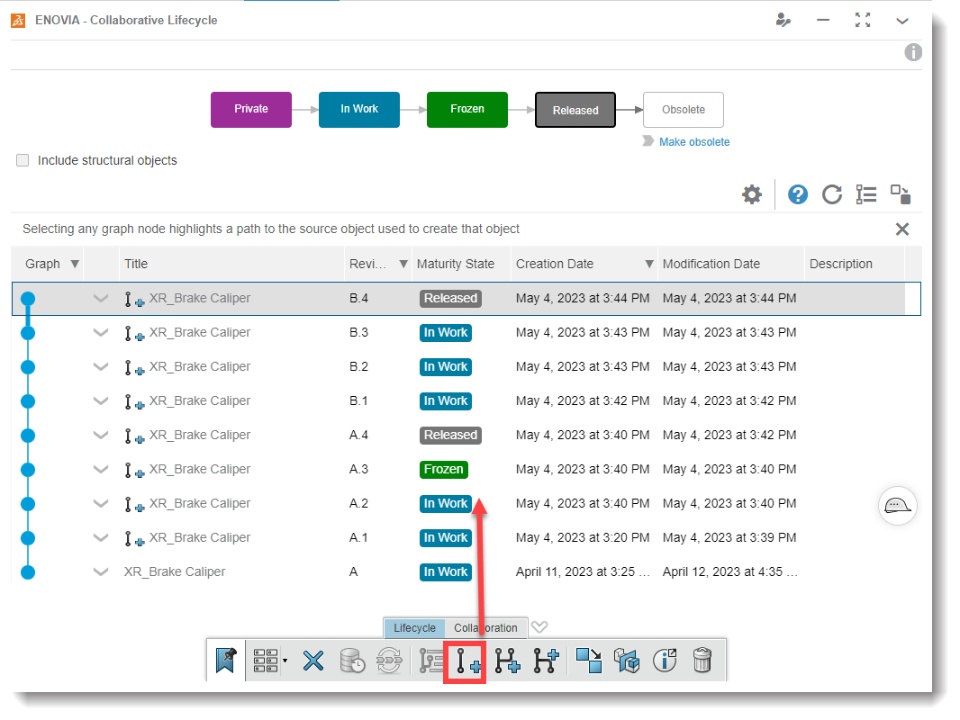Screen dimensions: 960x720
Task: Expand the row chevron for revision B.4
Action: tap(100, 299)
